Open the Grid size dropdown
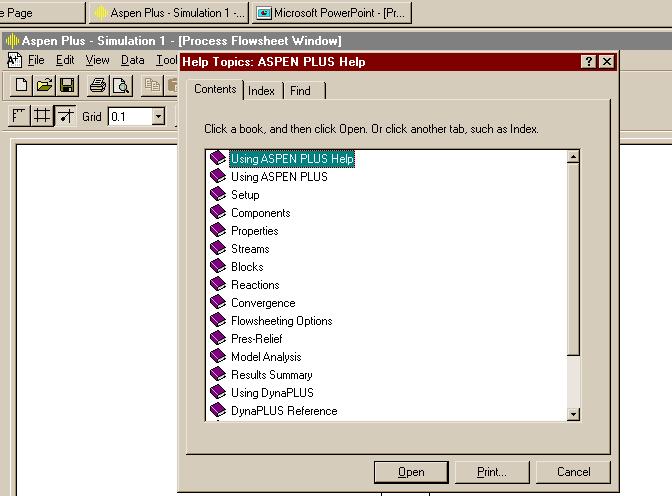The height and width of the screenshot is (496, 672). (158, 117)
